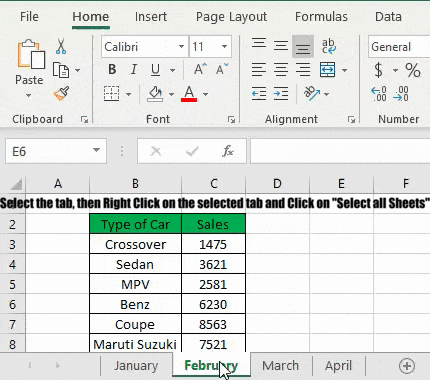Open Copy options dropdown arrow
Viewport: 430px width, 380px height.
click(x=77, y=70)
